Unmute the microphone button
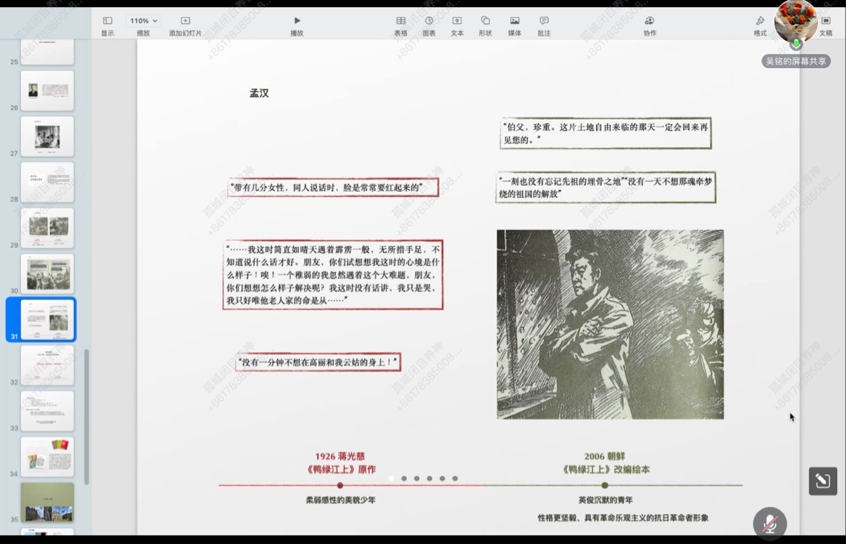The width and height of the screenshot is (846, 544). 769,523
